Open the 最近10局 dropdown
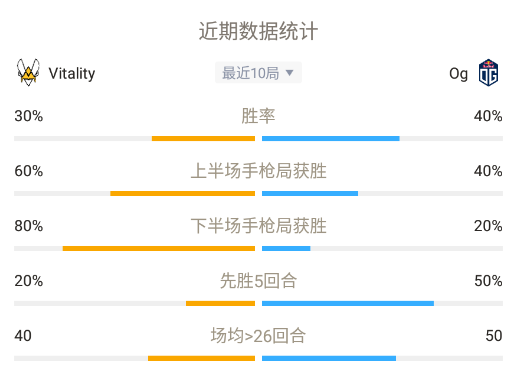Image resolution: width=519 pixels, height=383 pixels. [258, 73]
